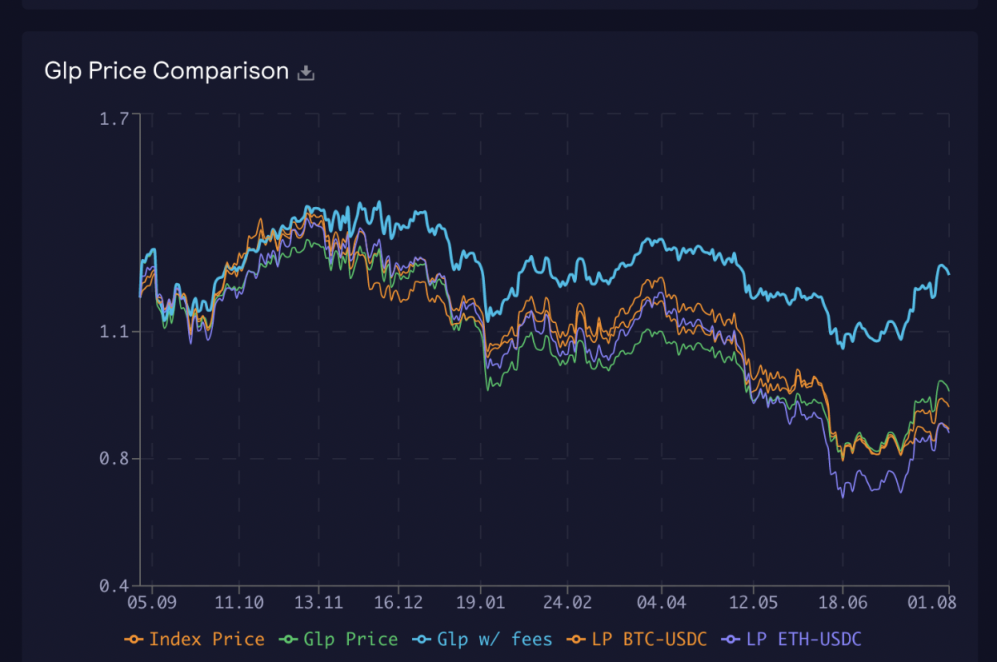Select the Glp w/ fees legend label
This screenshot has width=997, height=662.
tap(492, 639)
